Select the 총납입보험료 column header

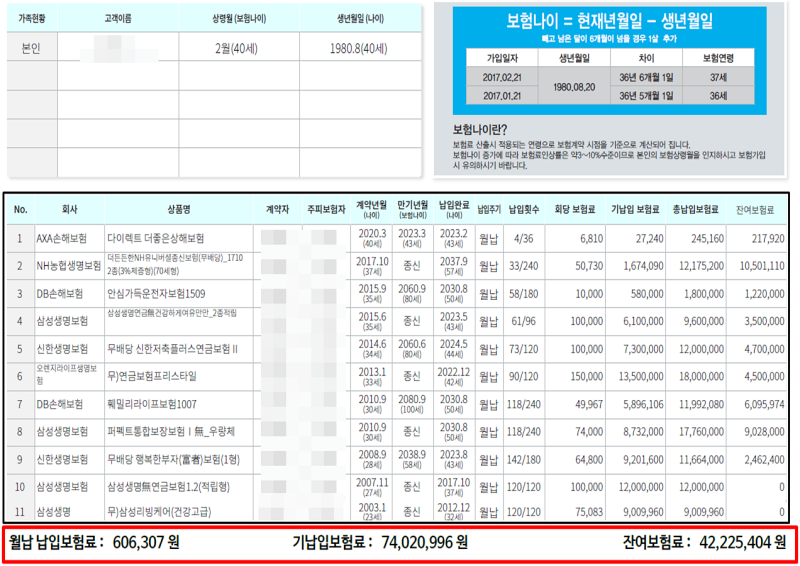pos(695,209)
